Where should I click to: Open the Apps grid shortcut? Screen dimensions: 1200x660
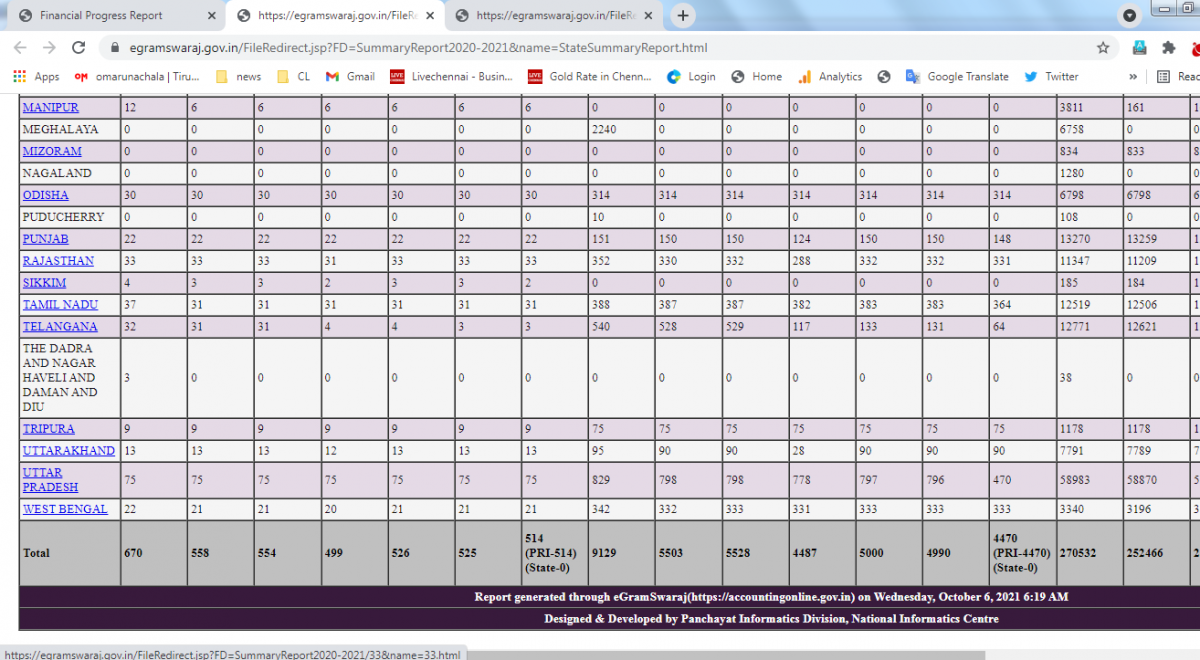point(36,77)
